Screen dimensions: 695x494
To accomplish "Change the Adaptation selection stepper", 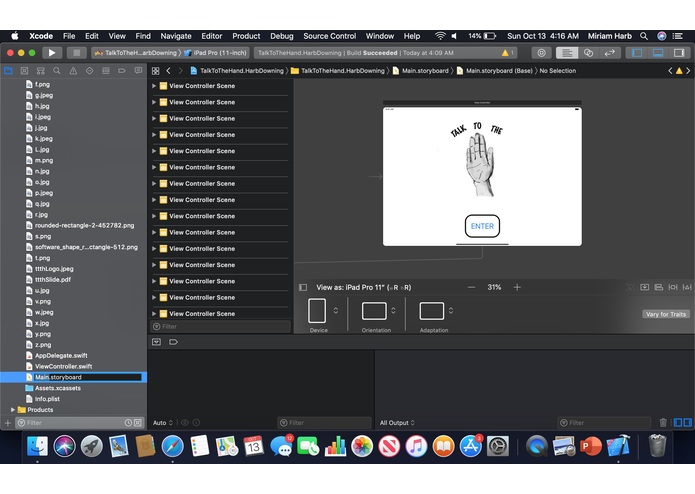I will tap(451, 311).
